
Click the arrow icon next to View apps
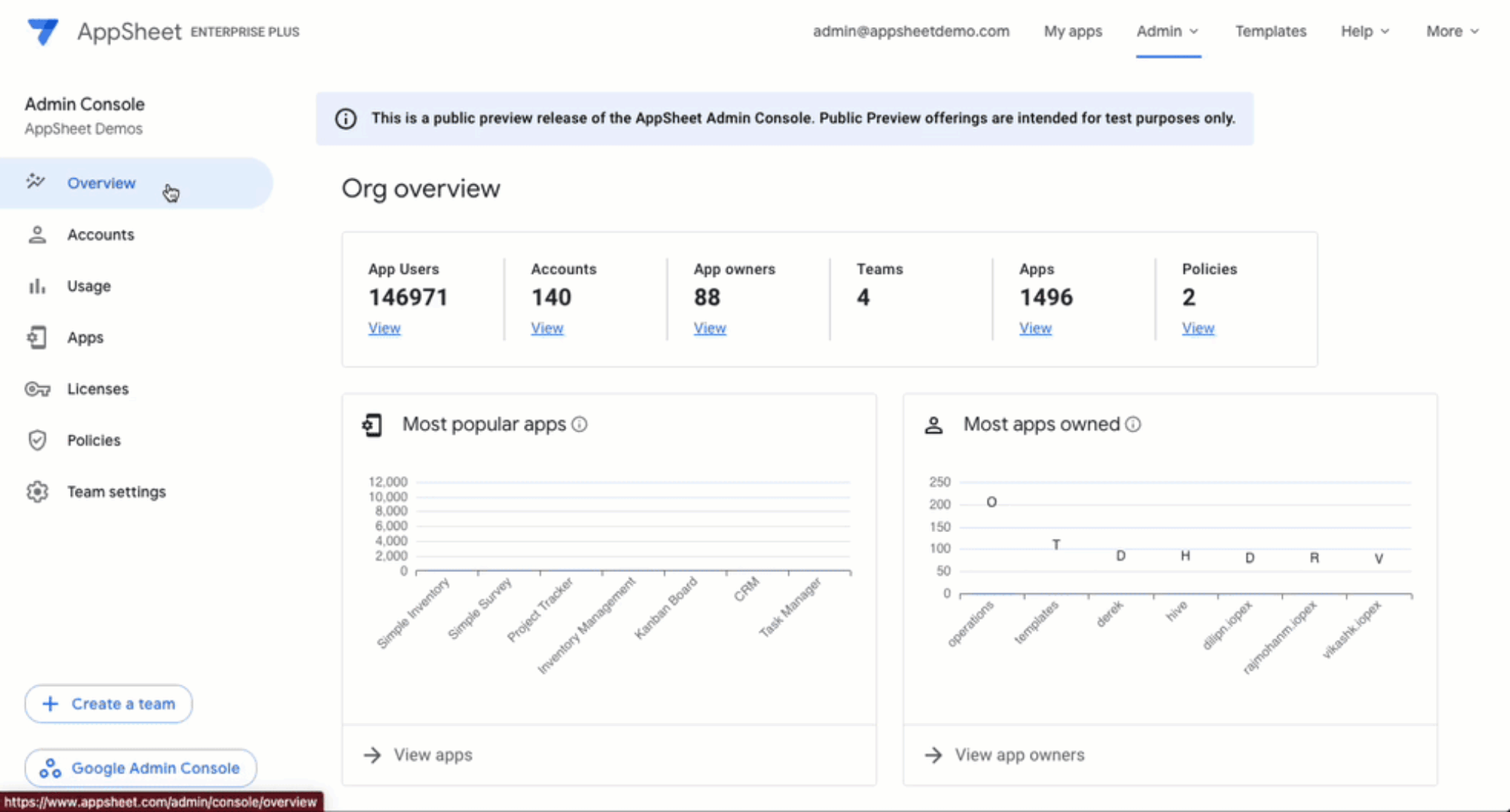[x=372, y=755]
